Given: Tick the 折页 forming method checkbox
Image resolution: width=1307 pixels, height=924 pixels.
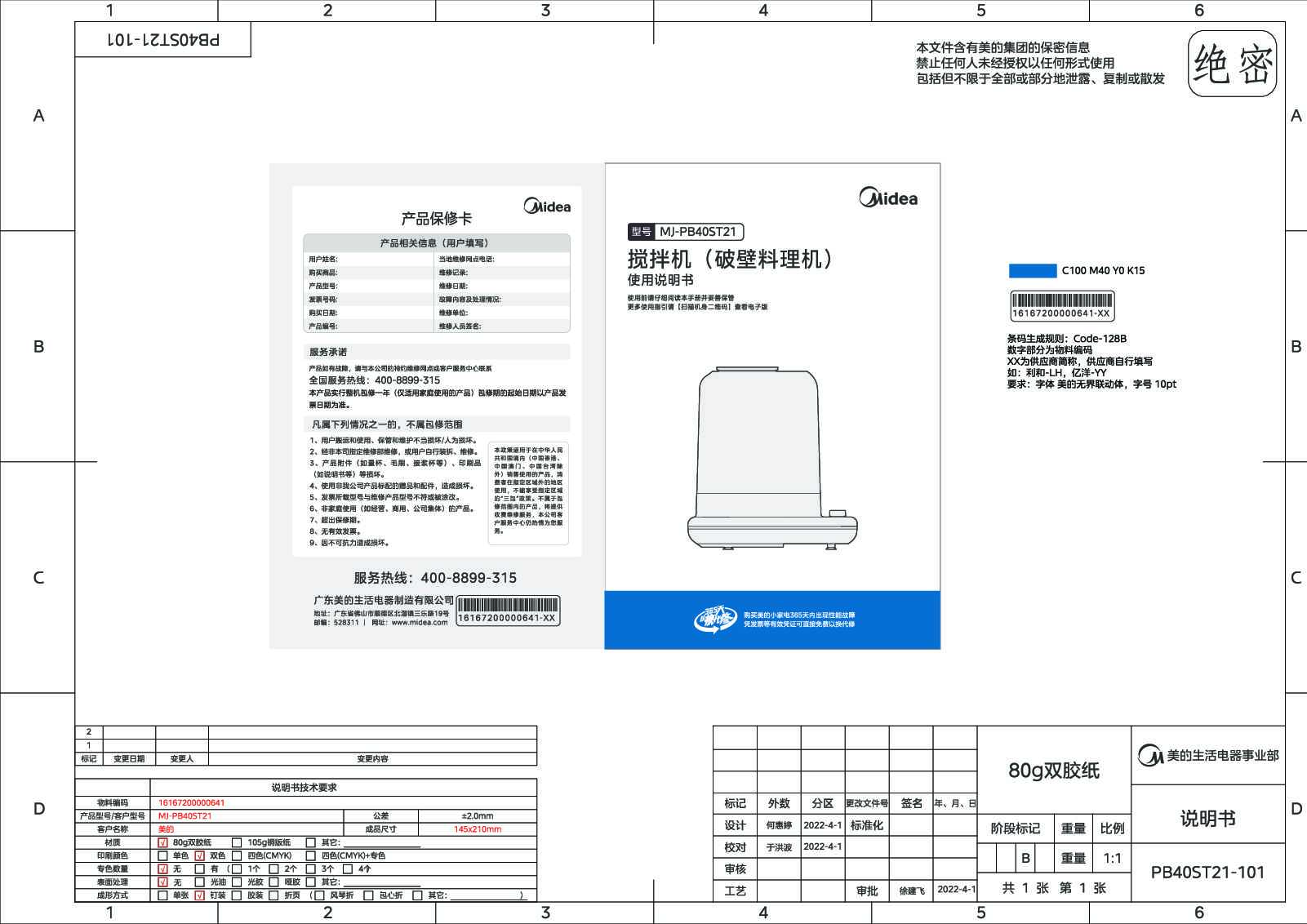Looking at the screenshot, I should (x=273, y=895).
